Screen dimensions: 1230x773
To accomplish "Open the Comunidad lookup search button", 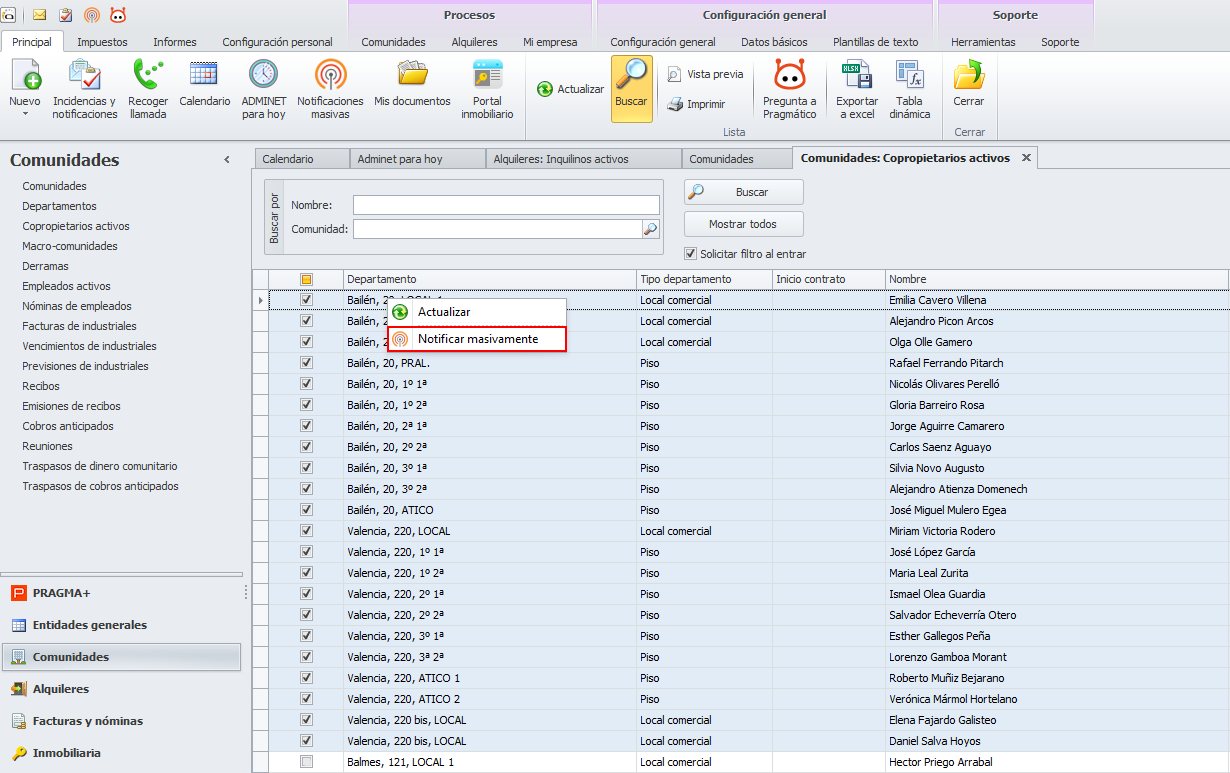I will (650, 229).
